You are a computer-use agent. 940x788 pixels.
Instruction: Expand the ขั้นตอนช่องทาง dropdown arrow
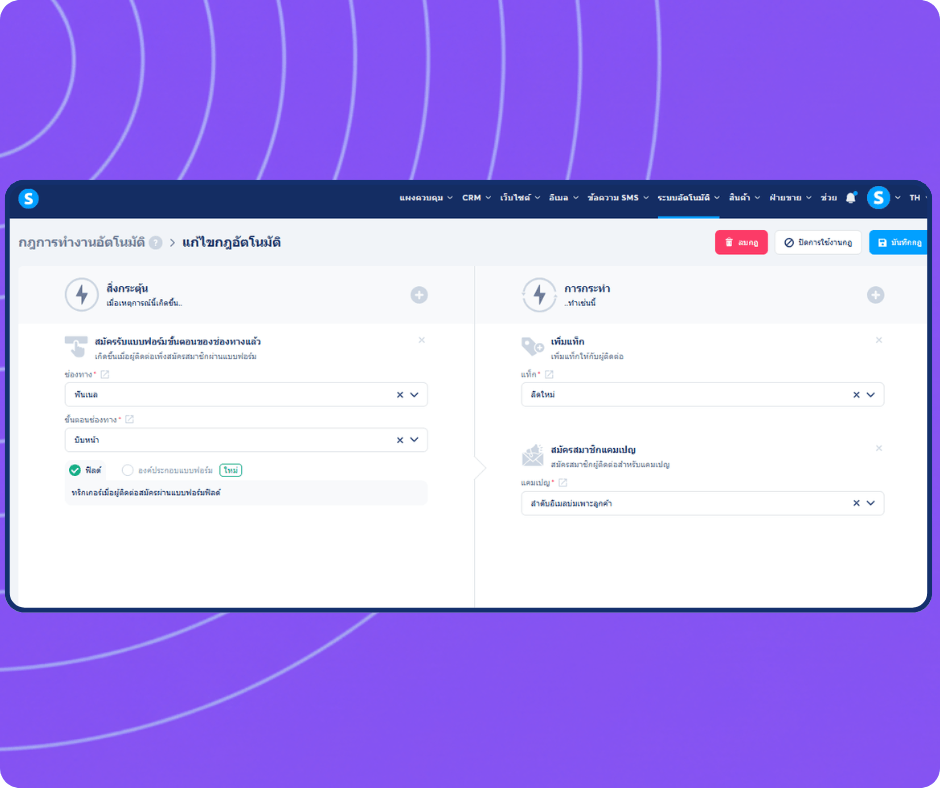[414, 440]
